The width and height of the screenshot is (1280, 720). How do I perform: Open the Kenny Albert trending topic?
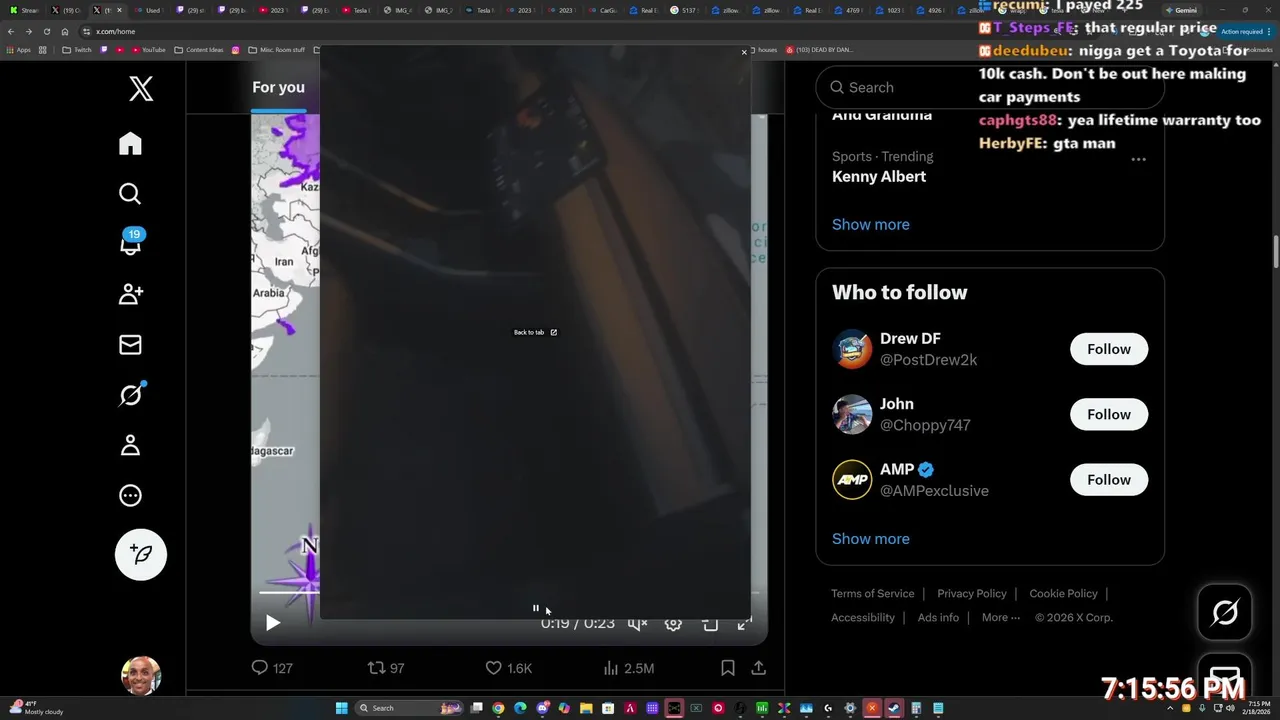[x=879, y=176]
